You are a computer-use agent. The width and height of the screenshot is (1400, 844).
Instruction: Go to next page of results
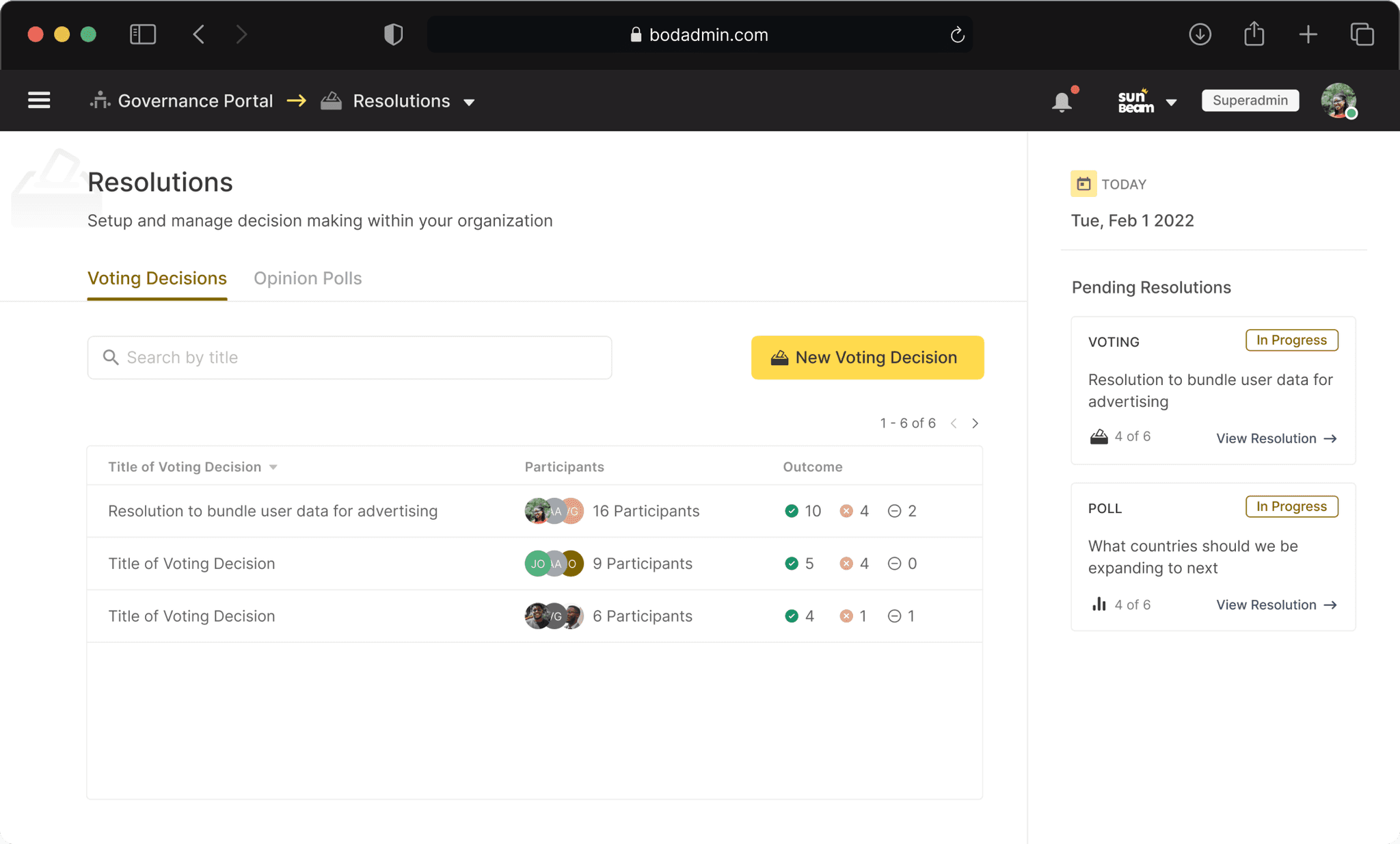pos(975,423)
